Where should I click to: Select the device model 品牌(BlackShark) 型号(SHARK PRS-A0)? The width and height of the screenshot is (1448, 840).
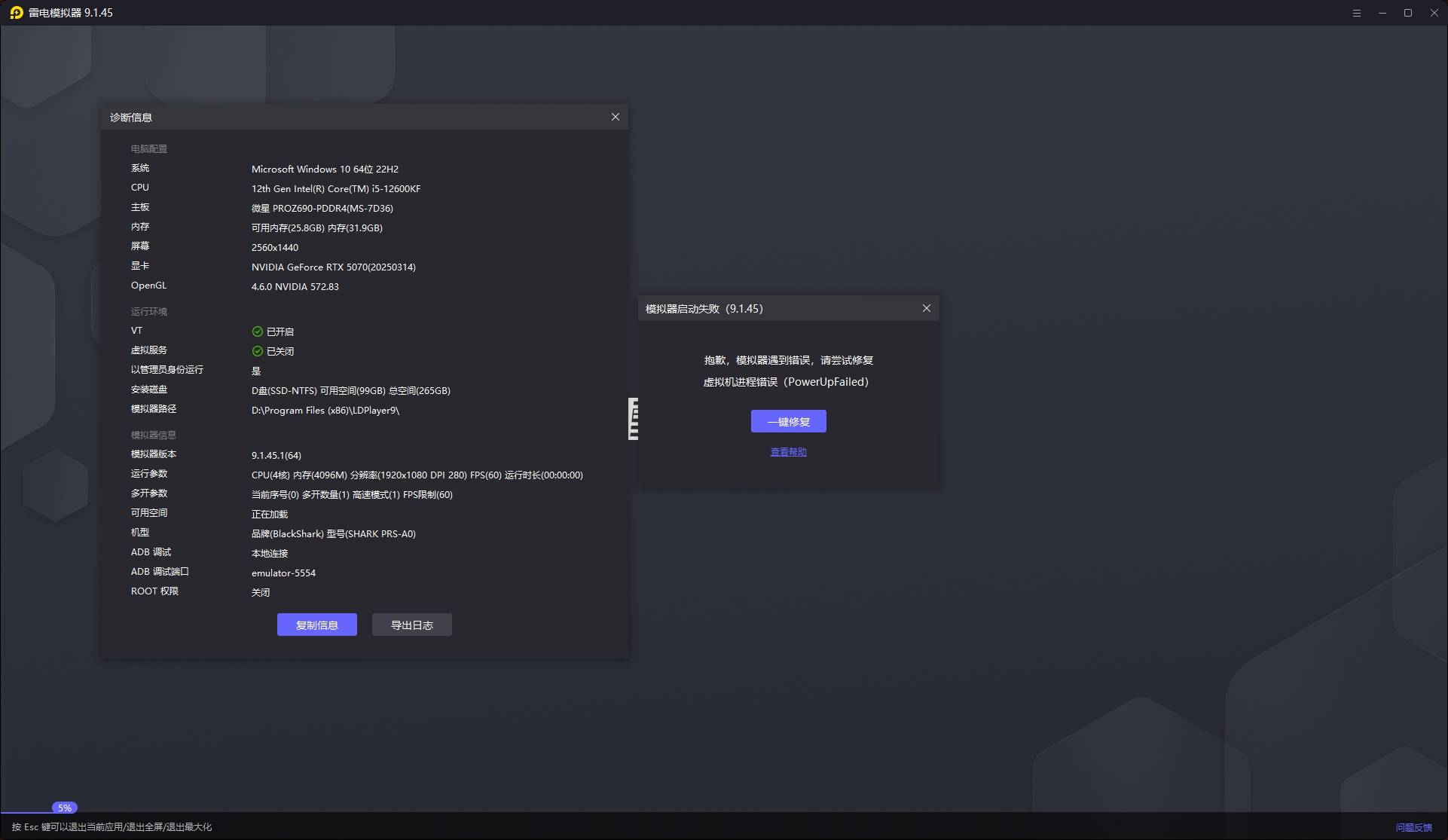(333, 534)
